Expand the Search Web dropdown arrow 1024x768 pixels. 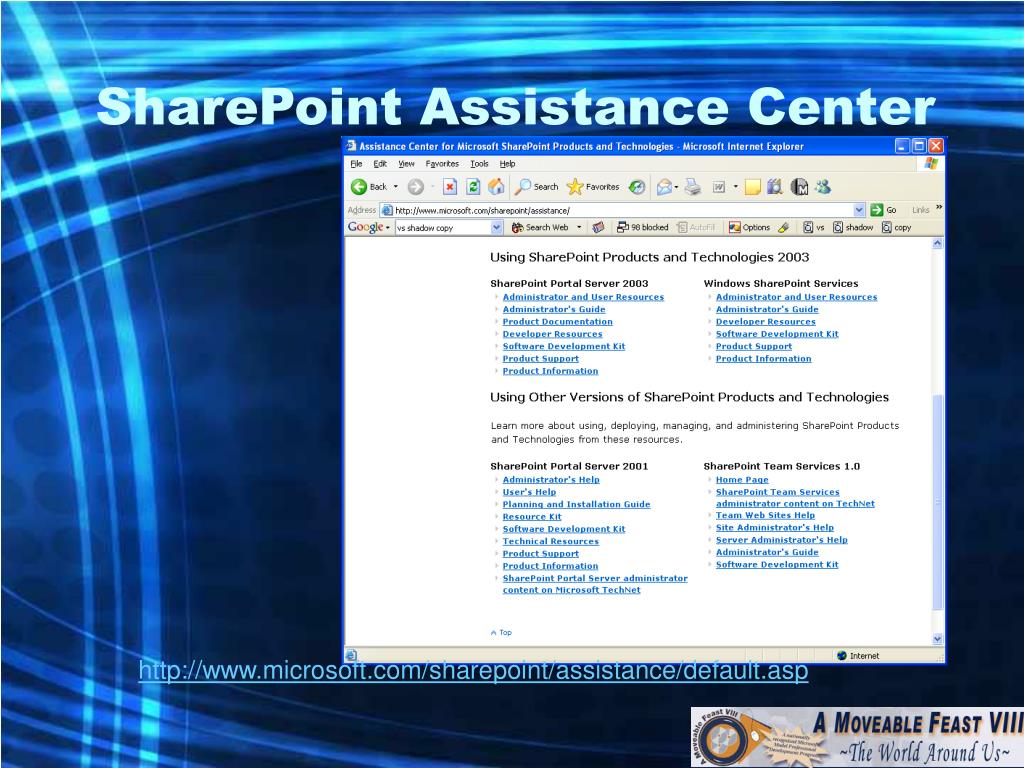pyautogui.click(x=579, y=227)
